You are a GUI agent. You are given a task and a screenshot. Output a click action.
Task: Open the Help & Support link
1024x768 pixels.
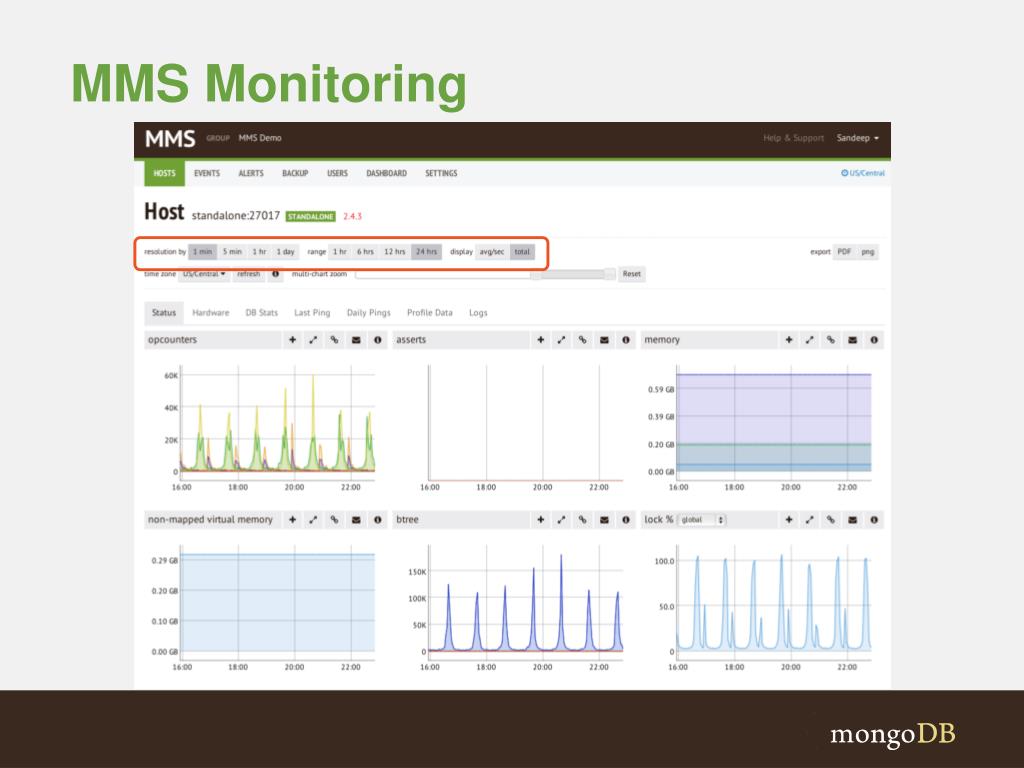click(x=793, y=138)
